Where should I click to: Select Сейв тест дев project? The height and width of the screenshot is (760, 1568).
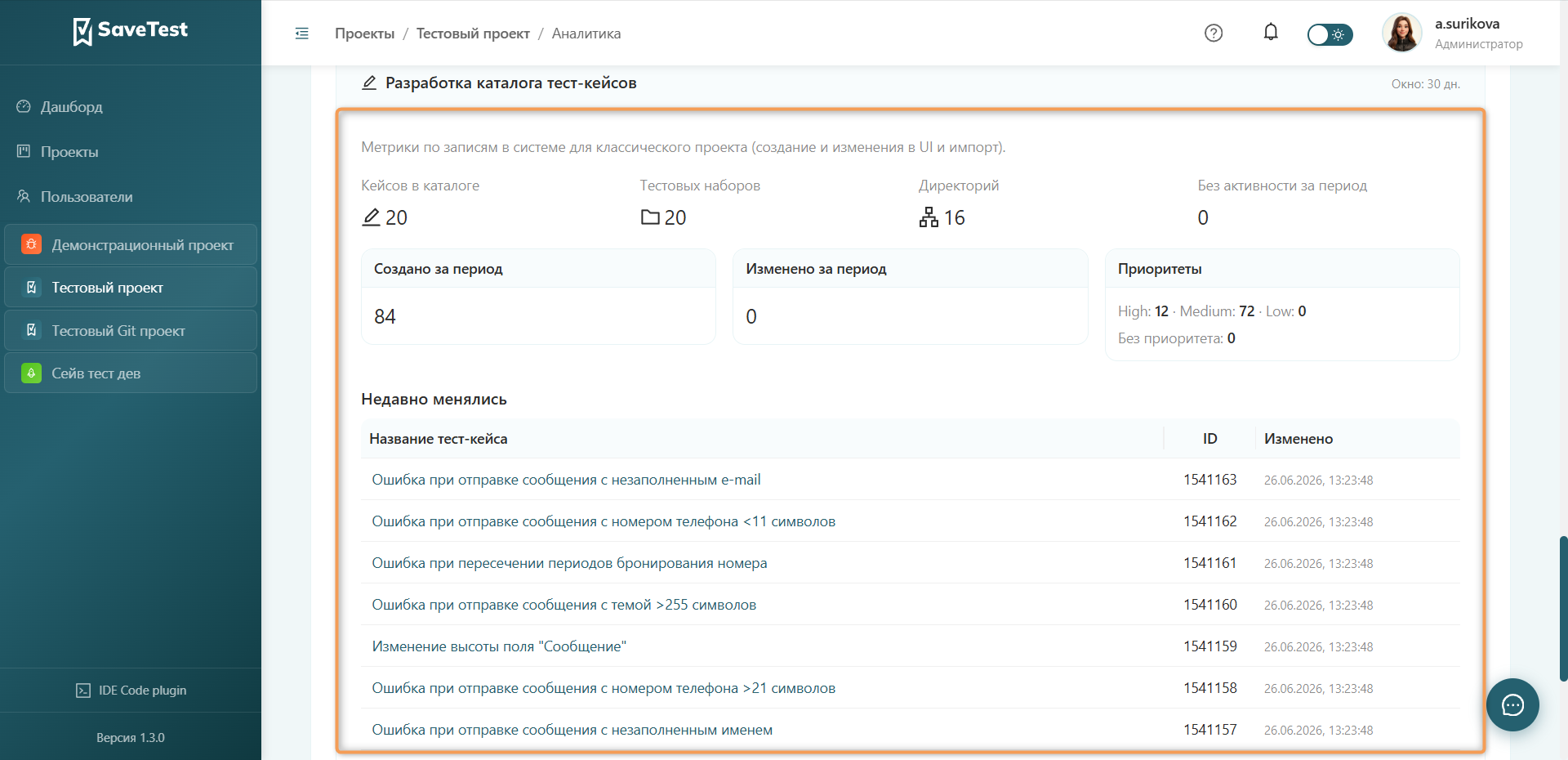(x=131, y=373)
